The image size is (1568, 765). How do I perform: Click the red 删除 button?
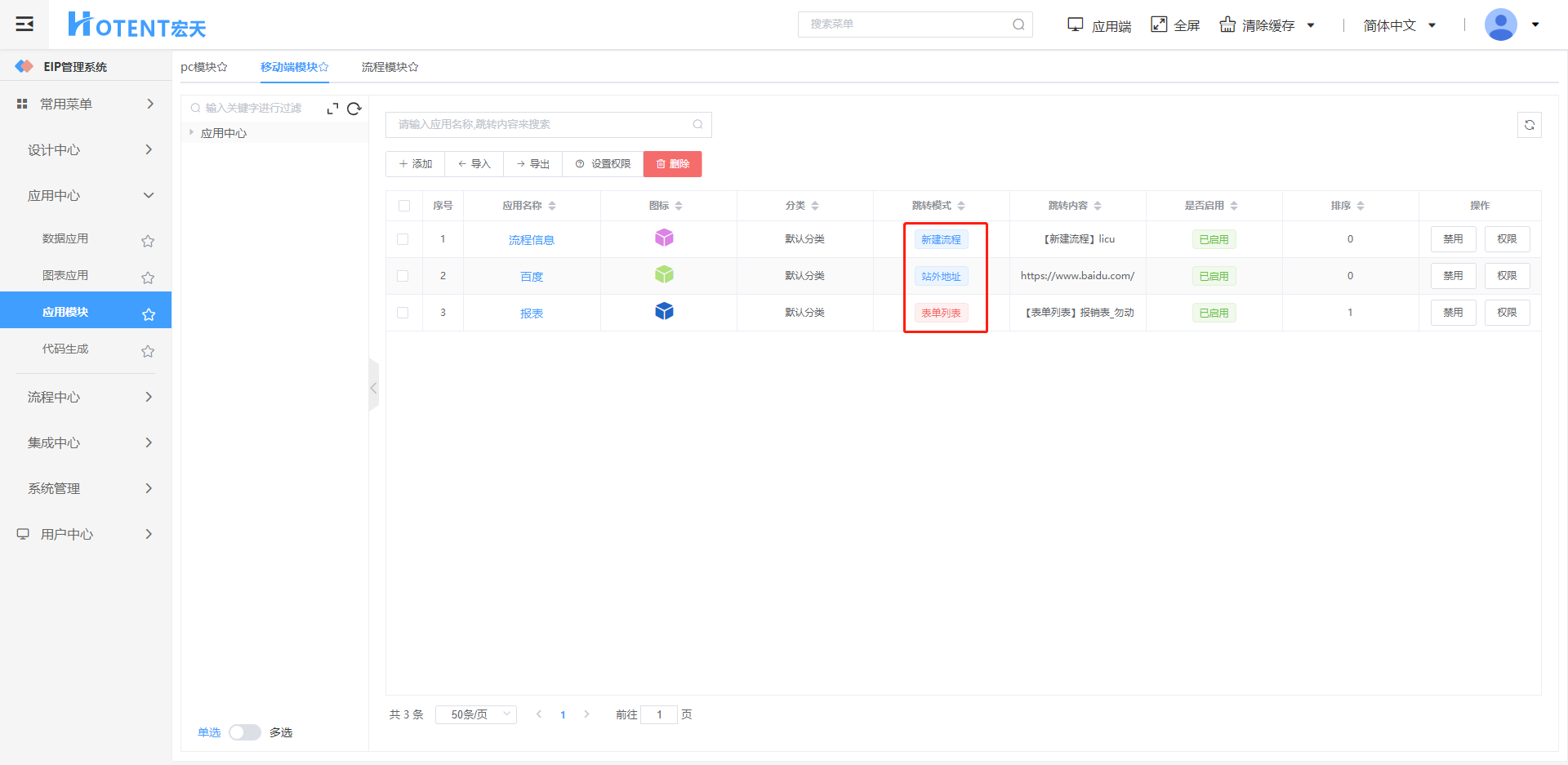672,164
